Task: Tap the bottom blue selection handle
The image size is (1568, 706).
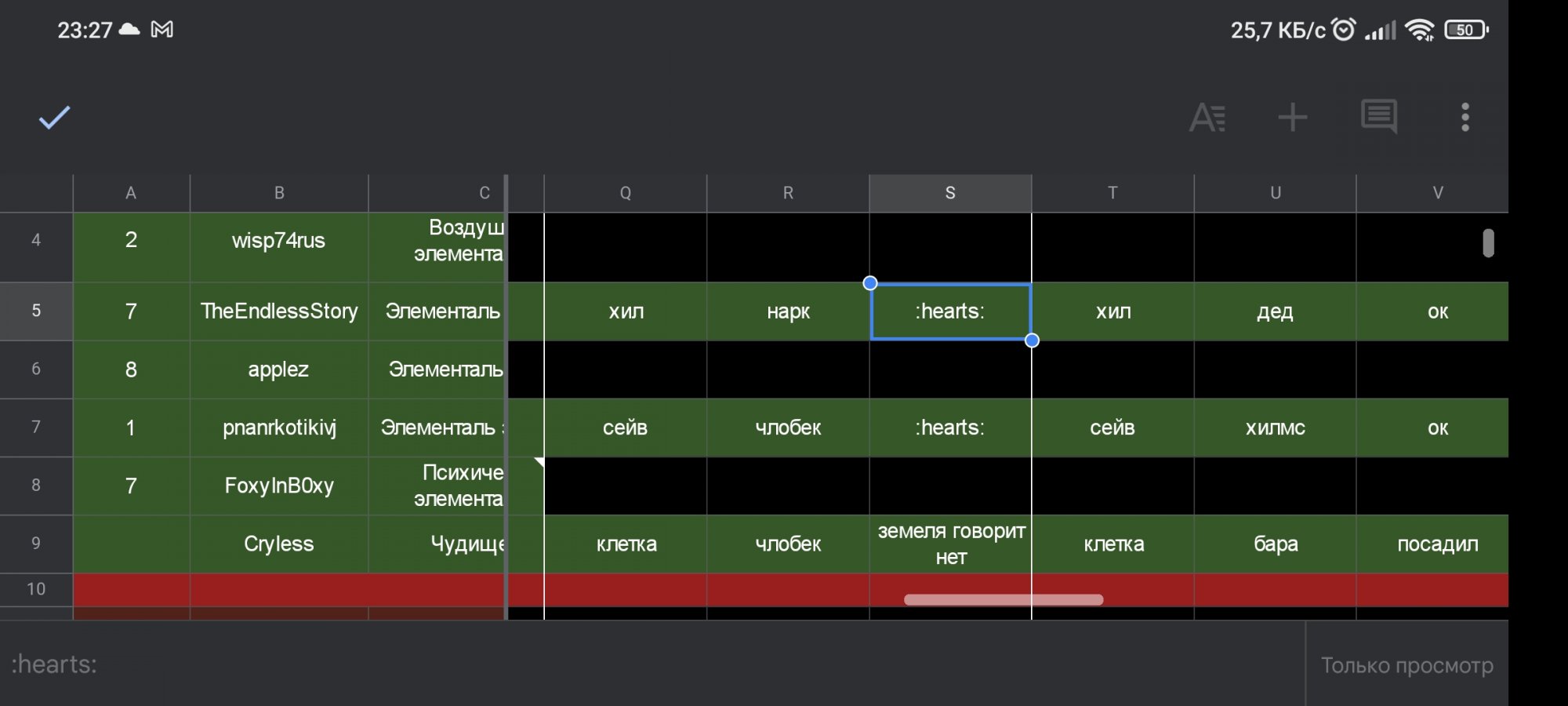Action: (1032, 340)
